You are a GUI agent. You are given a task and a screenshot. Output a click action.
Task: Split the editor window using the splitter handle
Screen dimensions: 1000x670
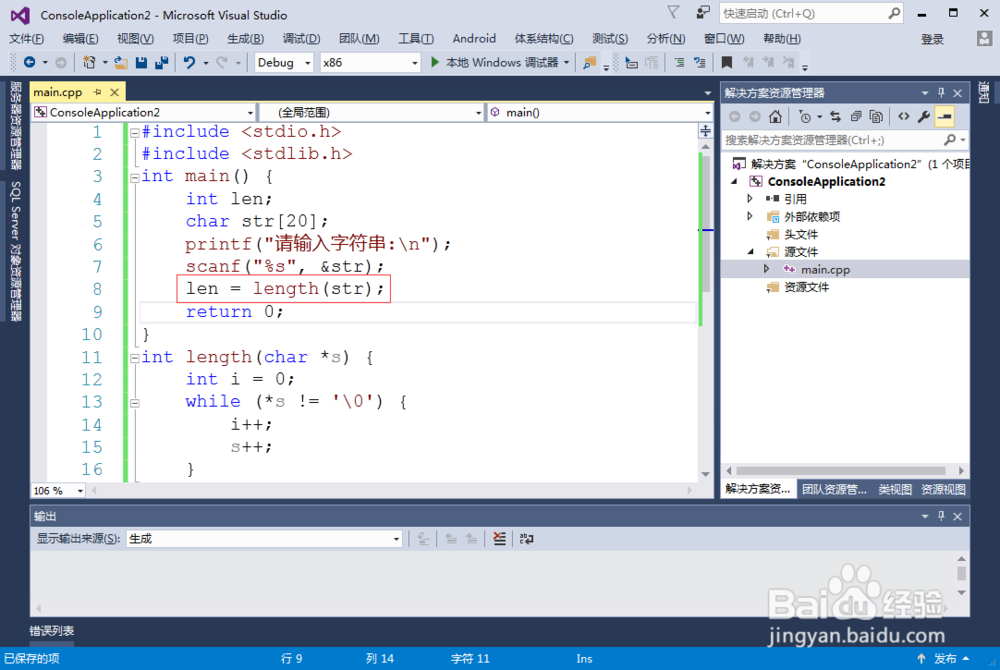[x=705, y=131]
